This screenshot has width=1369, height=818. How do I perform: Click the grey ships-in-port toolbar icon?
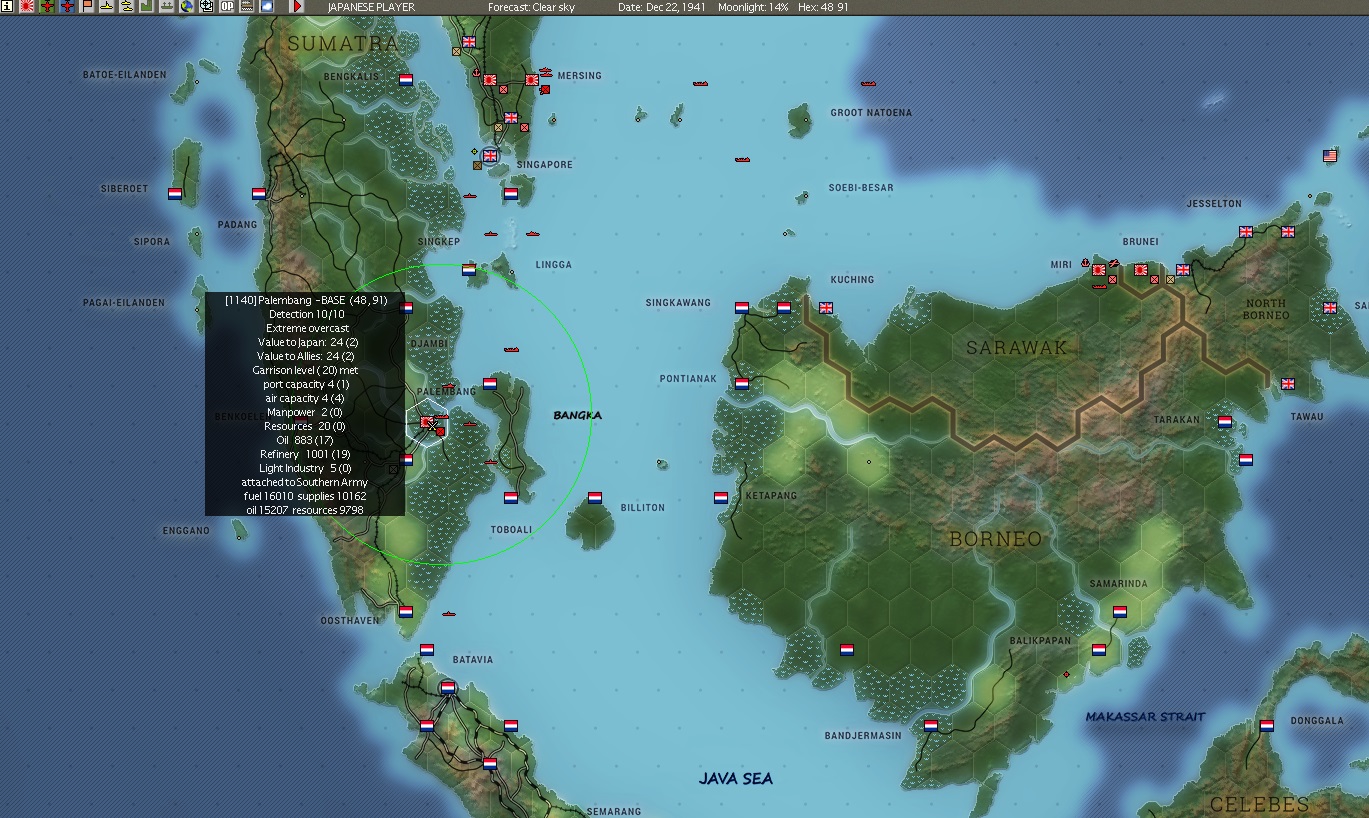point(167,6)
